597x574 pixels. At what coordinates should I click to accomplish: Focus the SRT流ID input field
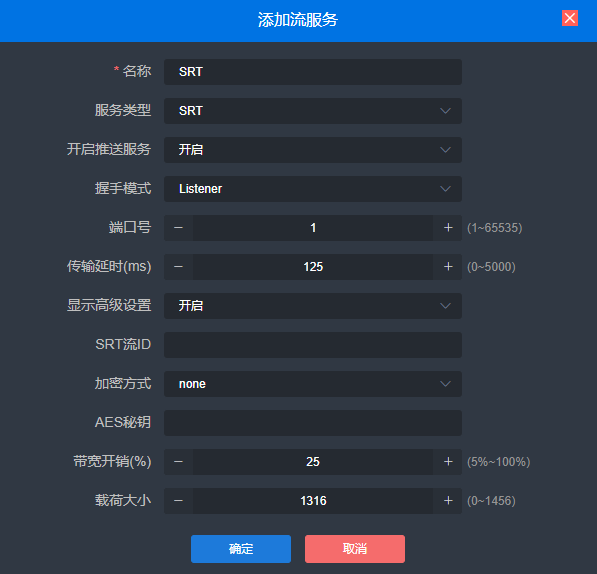pyautogui.click(x=313, y=345)
